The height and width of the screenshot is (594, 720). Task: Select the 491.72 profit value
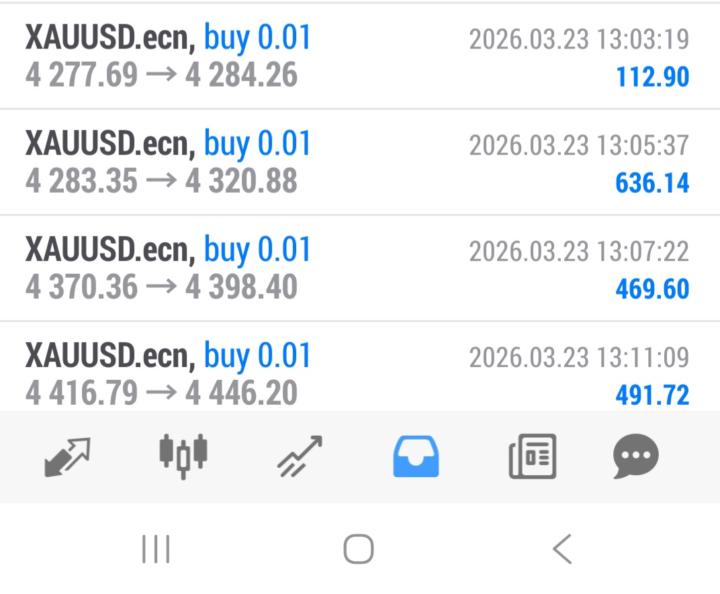coord(652,395)
